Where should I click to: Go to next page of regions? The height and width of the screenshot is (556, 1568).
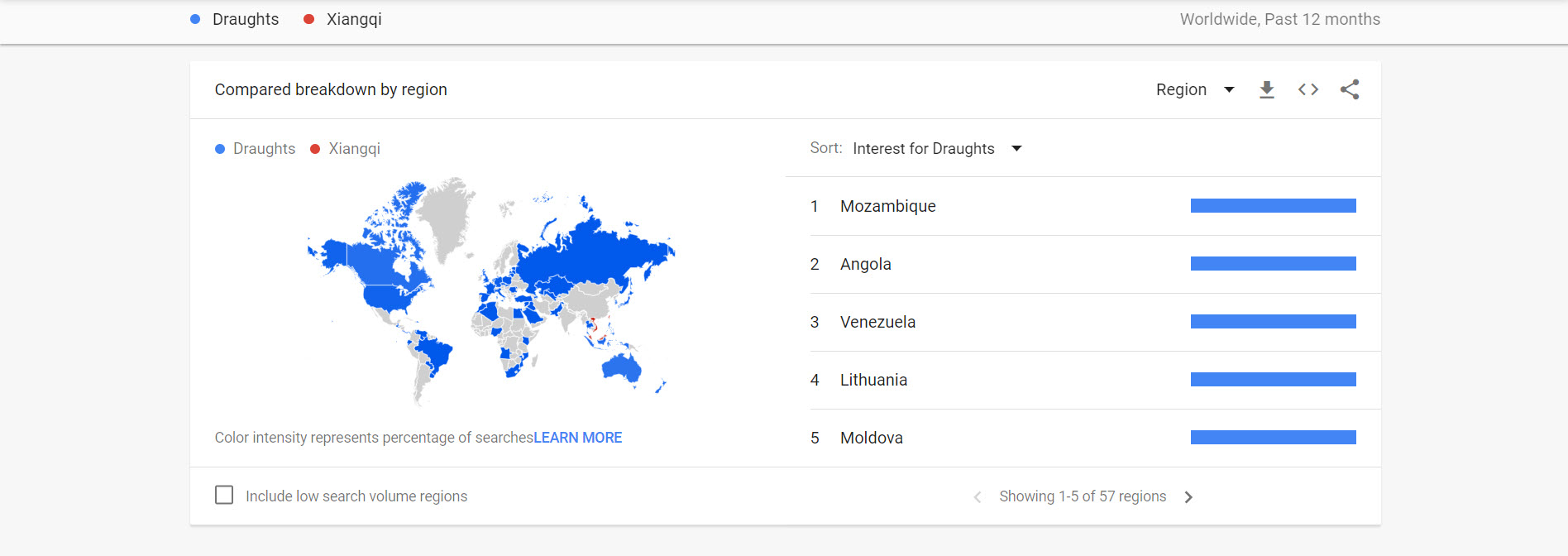(1188, 497)
